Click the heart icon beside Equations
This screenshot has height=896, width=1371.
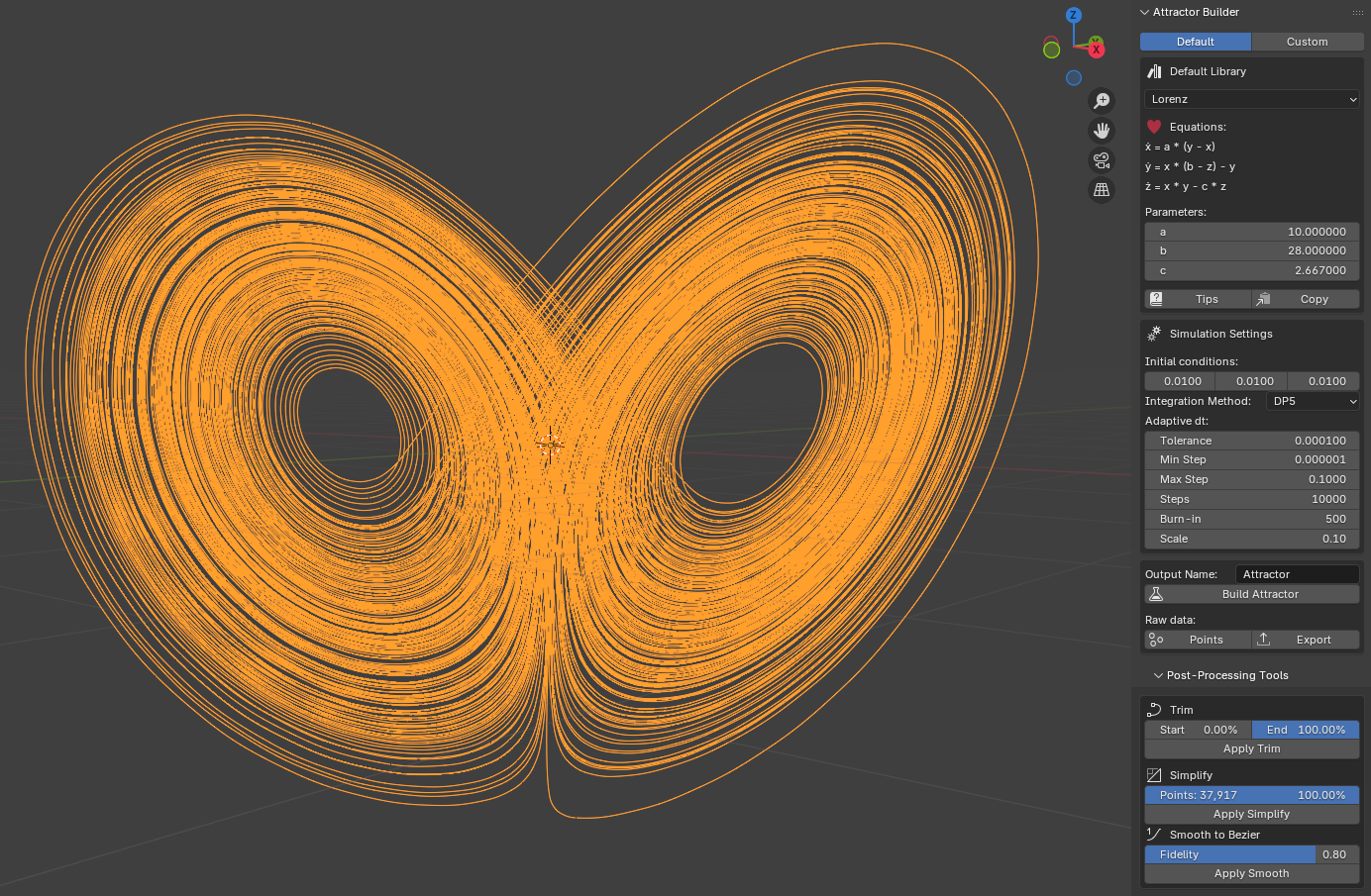1153,126
